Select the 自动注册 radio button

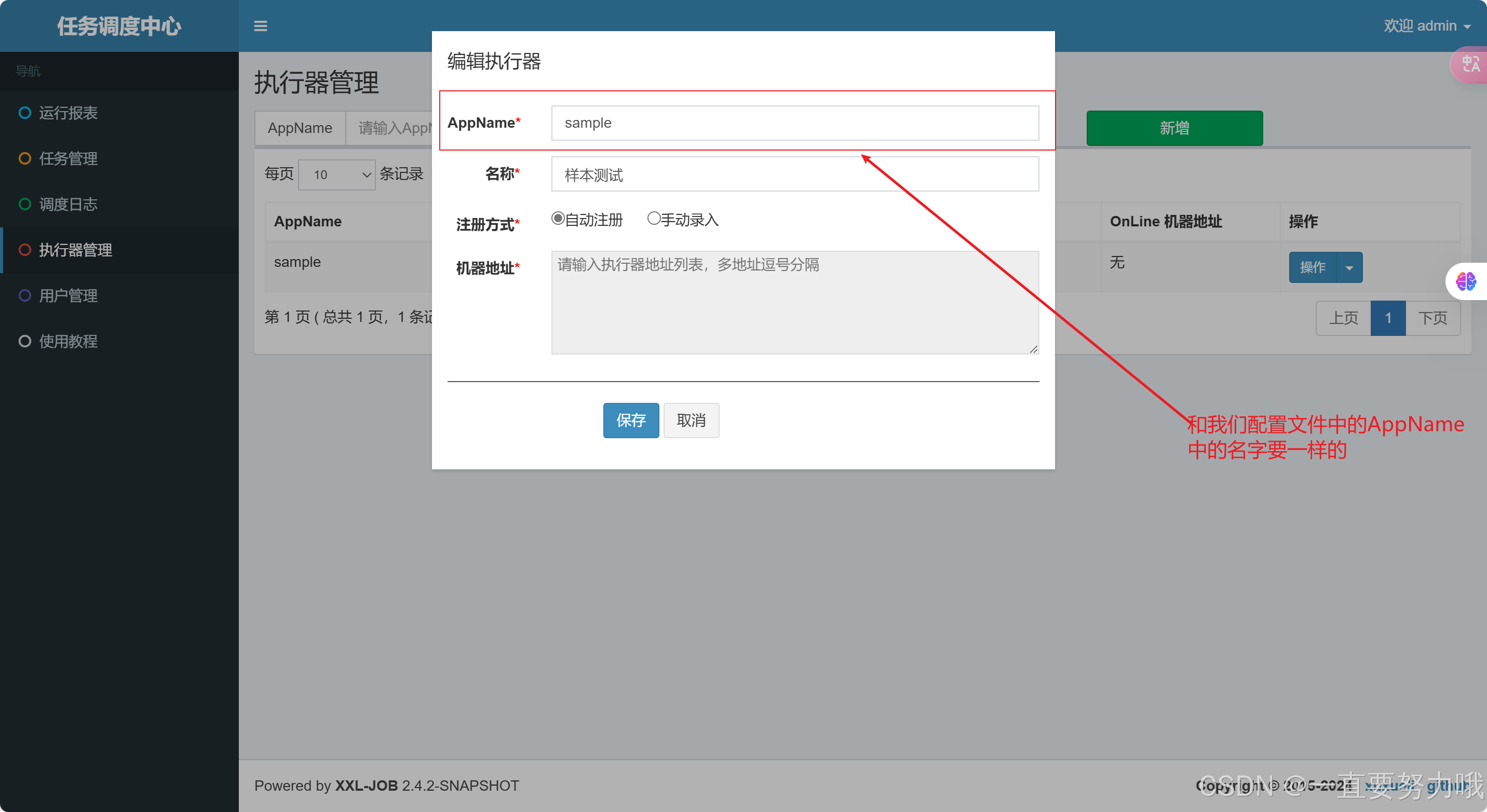point(558,218)
